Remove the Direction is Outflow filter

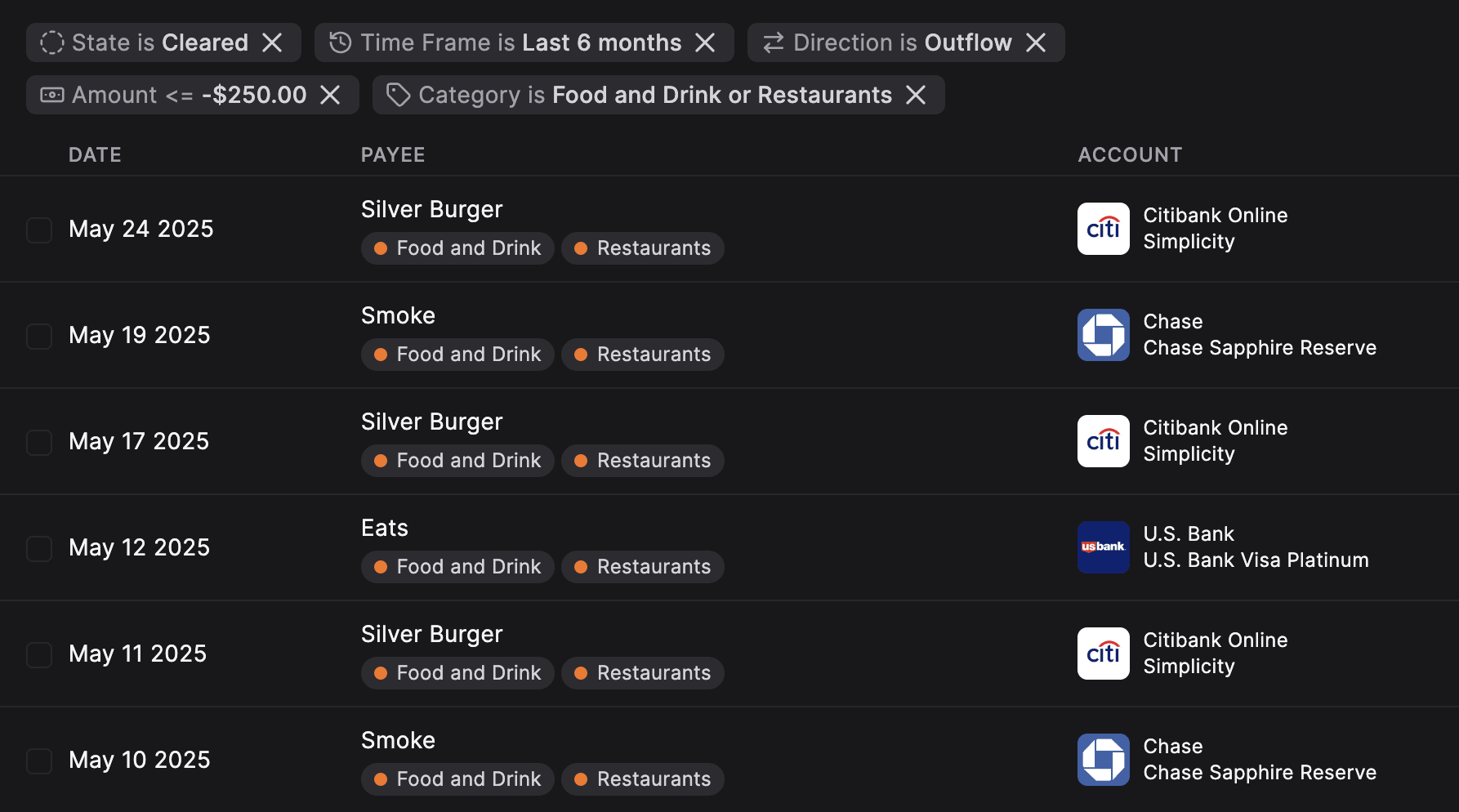pyautogui.click(x=1036, y=42)
